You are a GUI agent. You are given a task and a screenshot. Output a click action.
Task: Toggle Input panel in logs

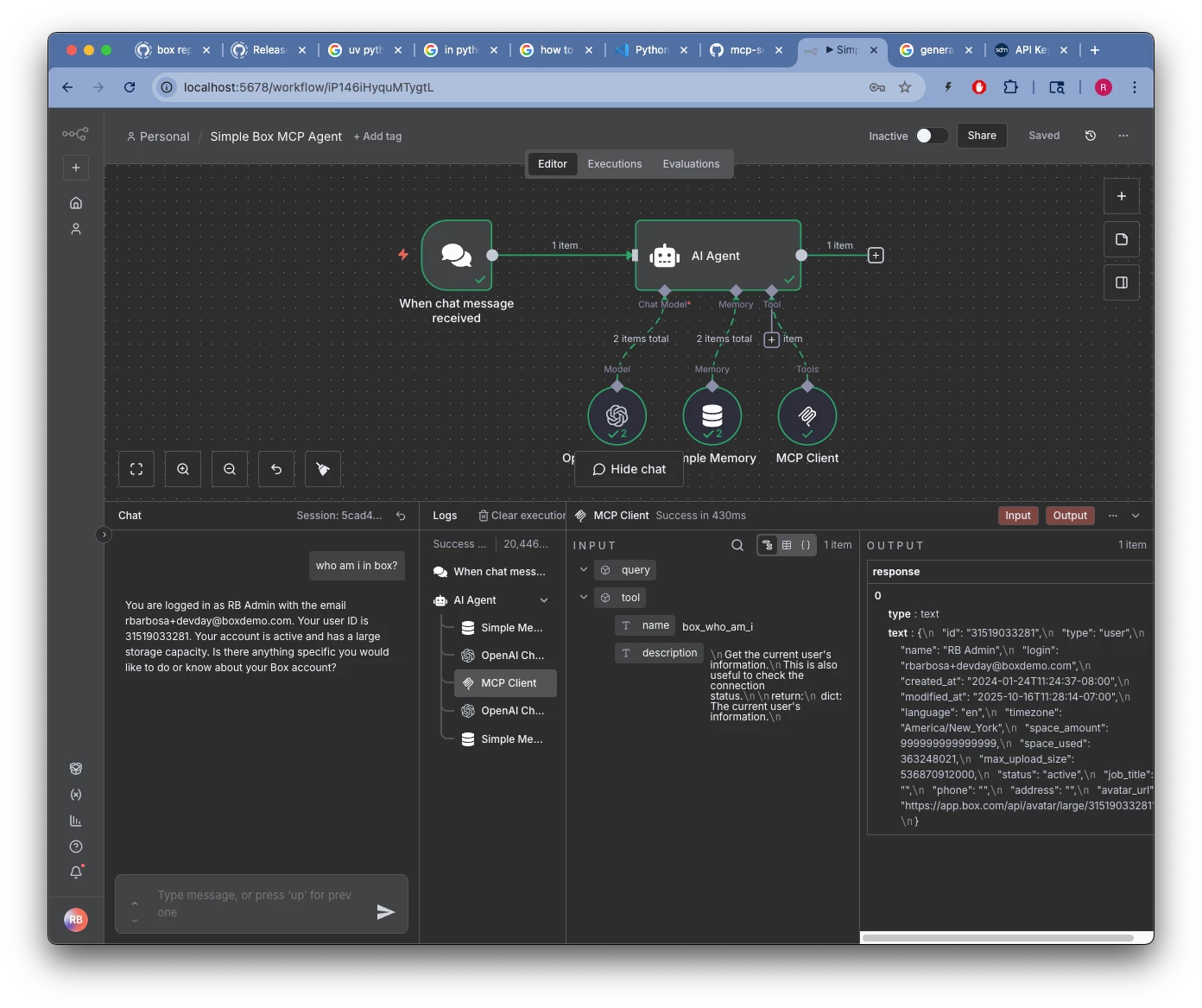tap(1018, 516)
